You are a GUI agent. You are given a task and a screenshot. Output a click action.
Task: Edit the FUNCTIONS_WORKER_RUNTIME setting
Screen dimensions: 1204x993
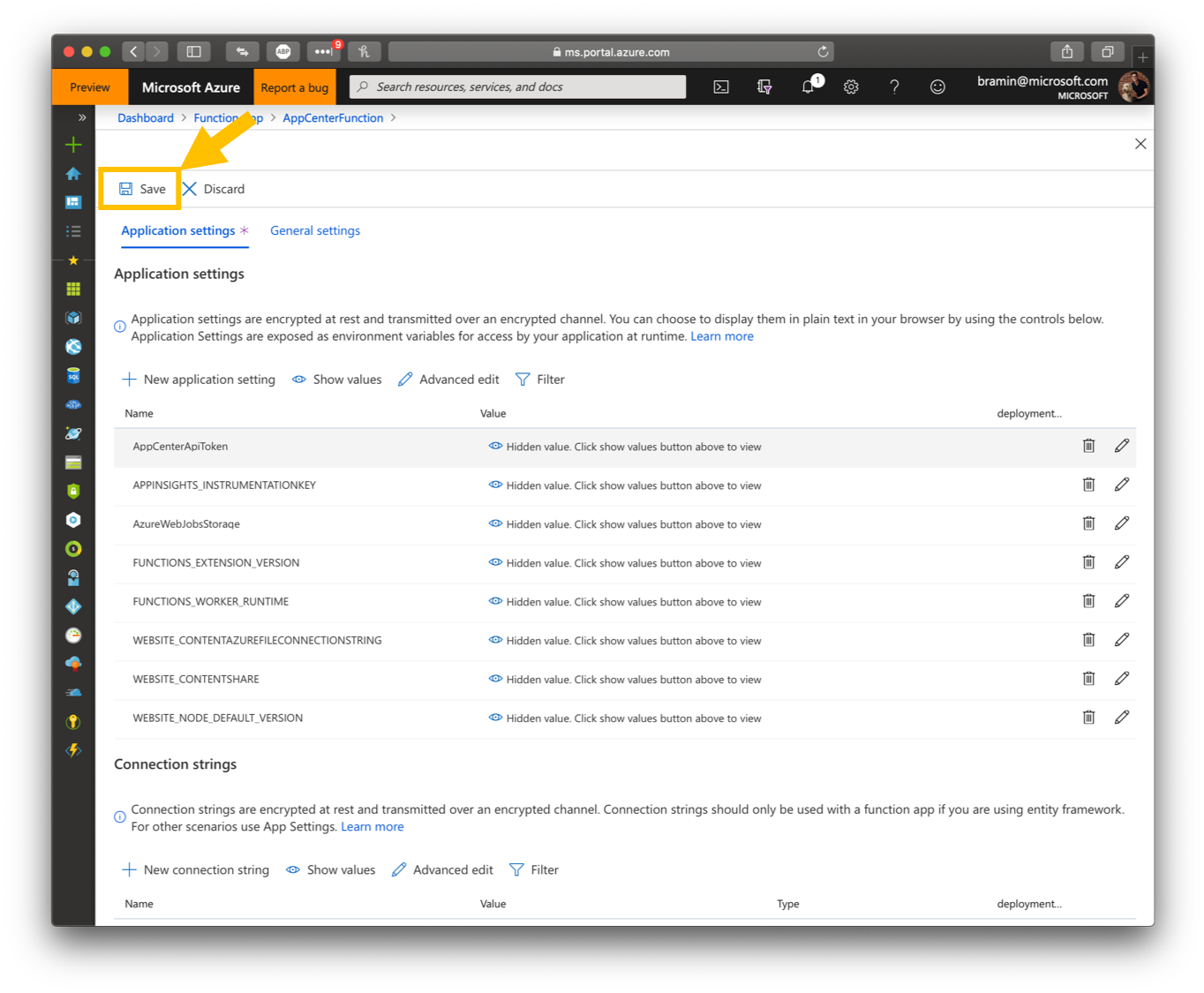pos(1121,601)
